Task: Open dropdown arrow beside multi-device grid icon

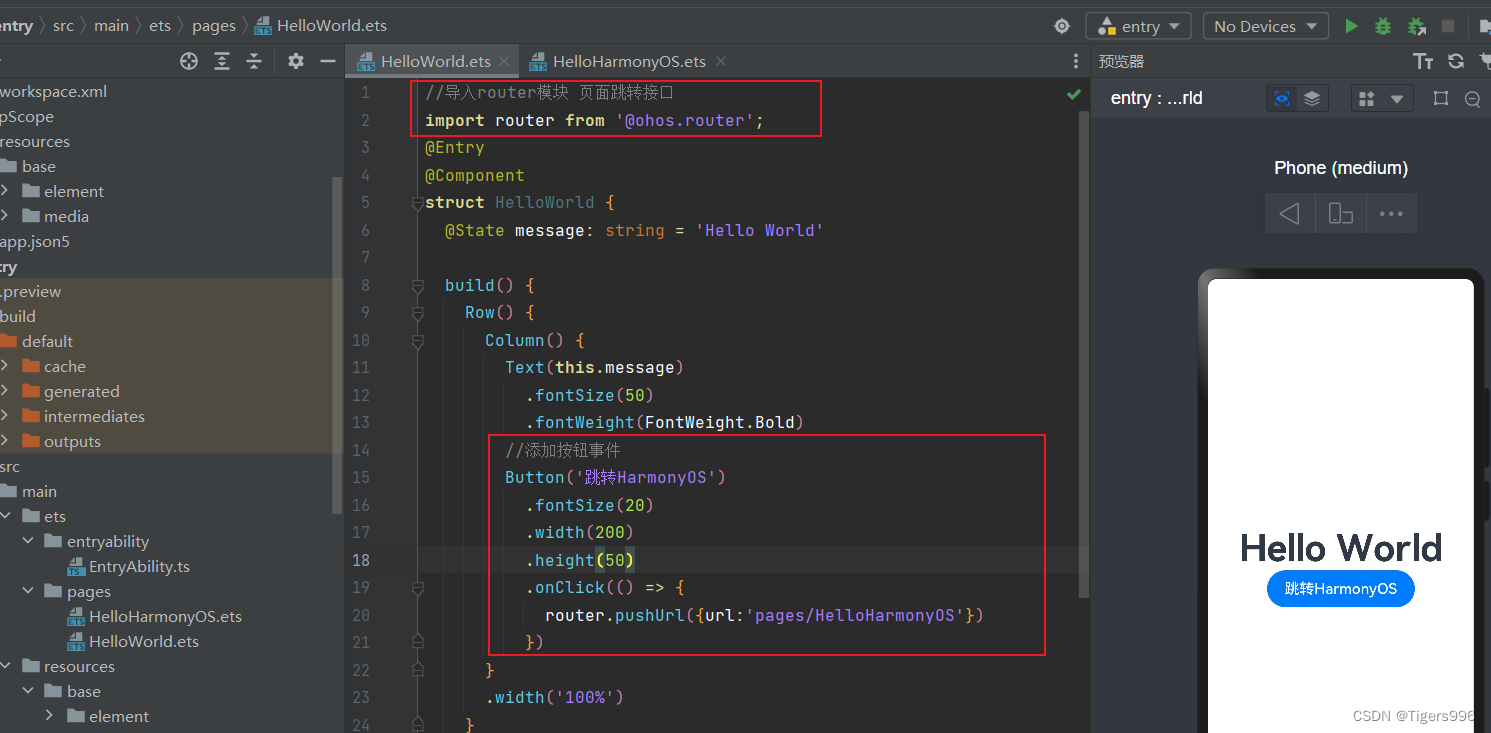Action: pos(1397,98)
